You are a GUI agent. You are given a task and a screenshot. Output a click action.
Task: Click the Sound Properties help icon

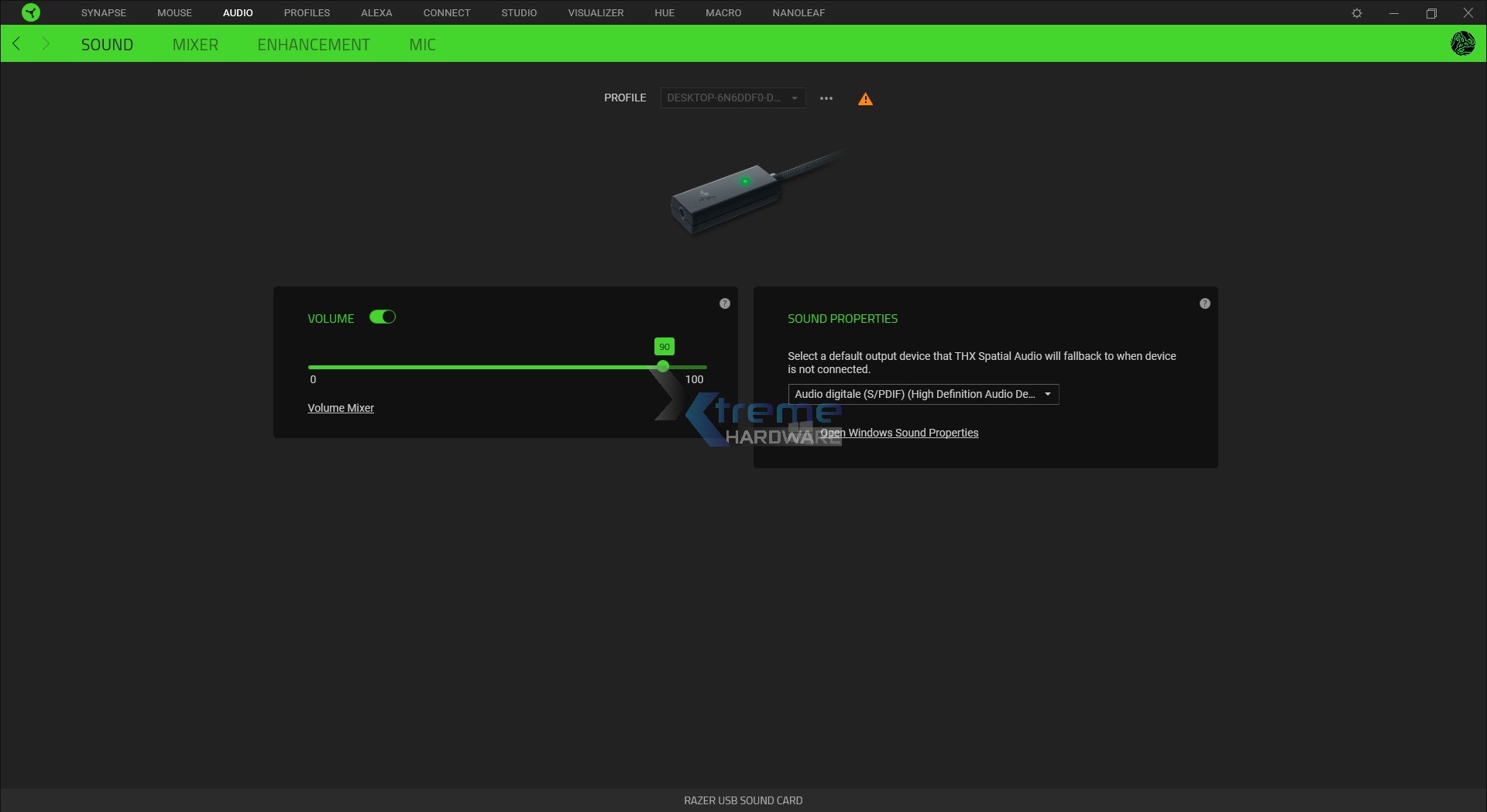pyautogui.click(x=1204, y=303)
